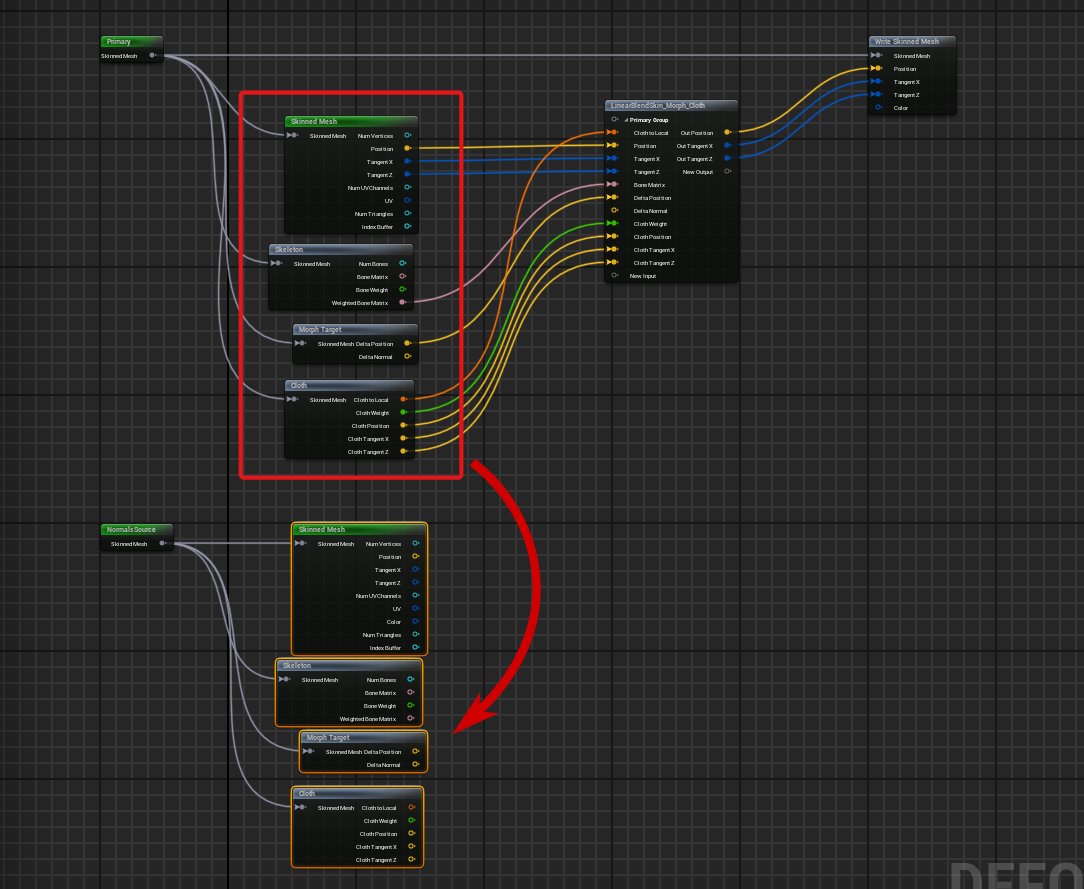Click the green Cloth Weight output pin in red box
Viewport: 1084px width, 889px height.
(402, 412)
